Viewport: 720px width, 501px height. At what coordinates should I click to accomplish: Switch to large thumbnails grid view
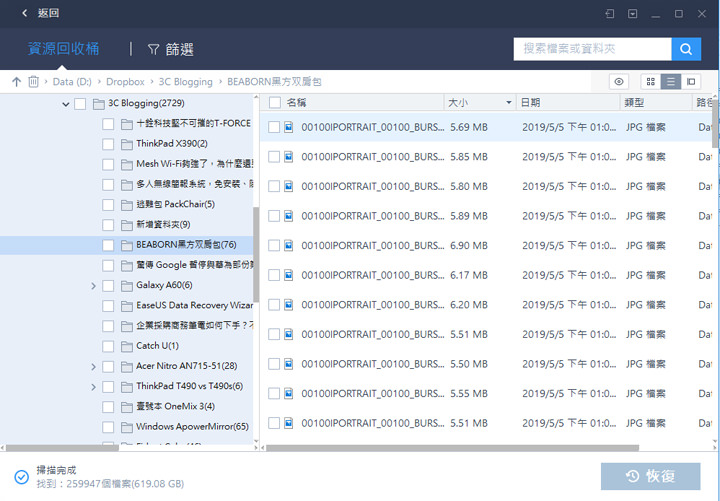650,81
